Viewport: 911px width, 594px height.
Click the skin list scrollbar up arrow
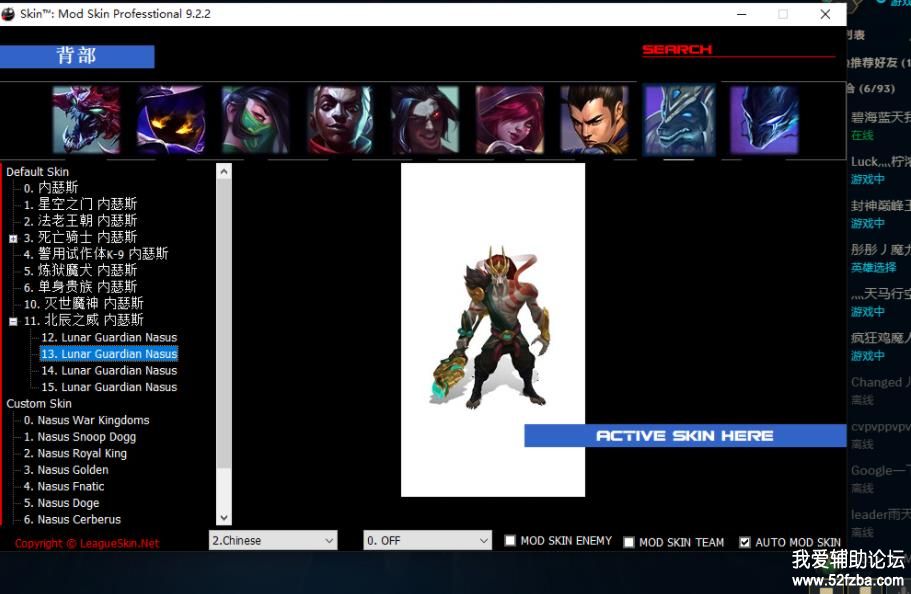pyautogui.click(x=224, y=171)
